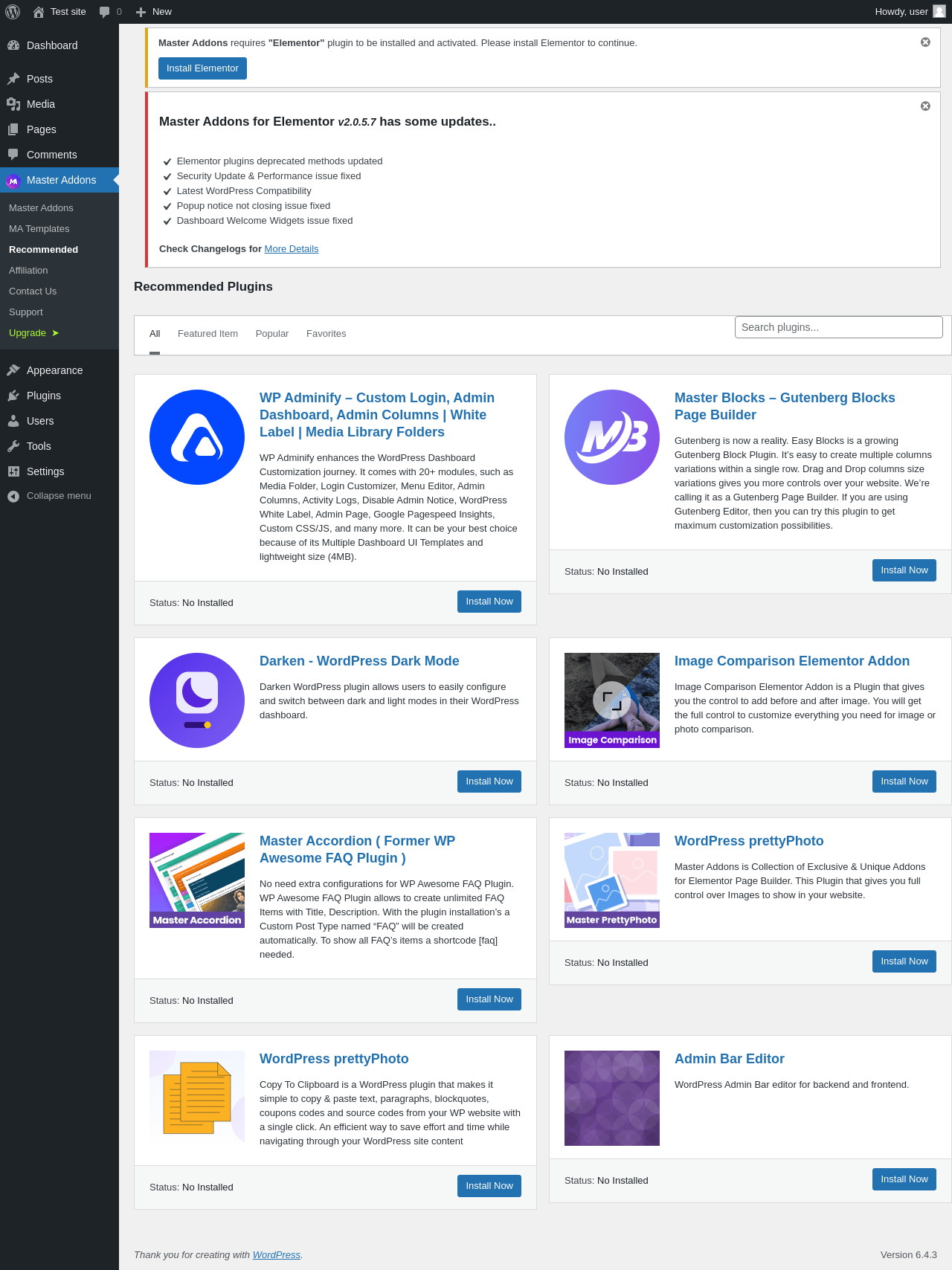Click the Settings sliders icon
952x1270 pixels.
coord(13,471)
